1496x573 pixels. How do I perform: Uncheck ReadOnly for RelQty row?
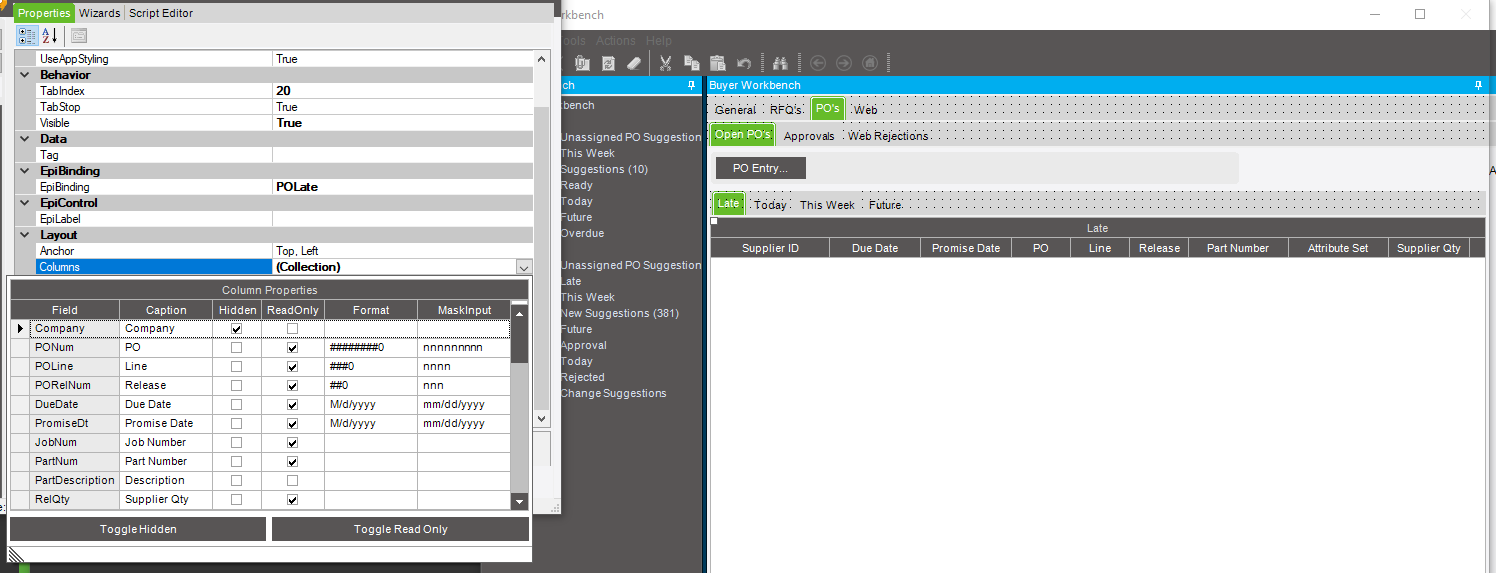click(292, 499)
